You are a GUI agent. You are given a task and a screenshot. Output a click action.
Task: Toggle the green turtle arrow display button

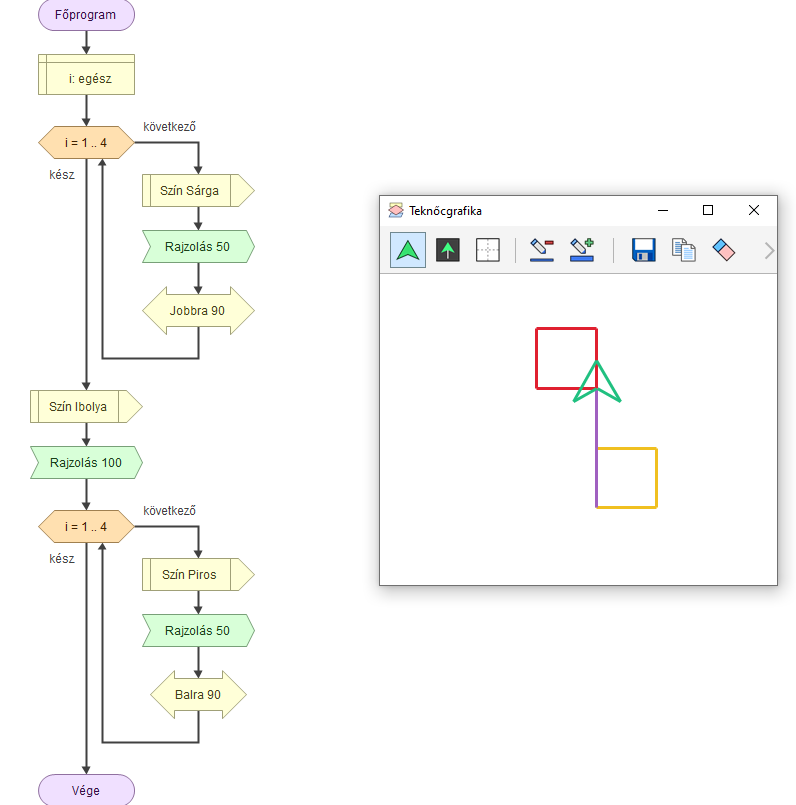pos(407,250)
